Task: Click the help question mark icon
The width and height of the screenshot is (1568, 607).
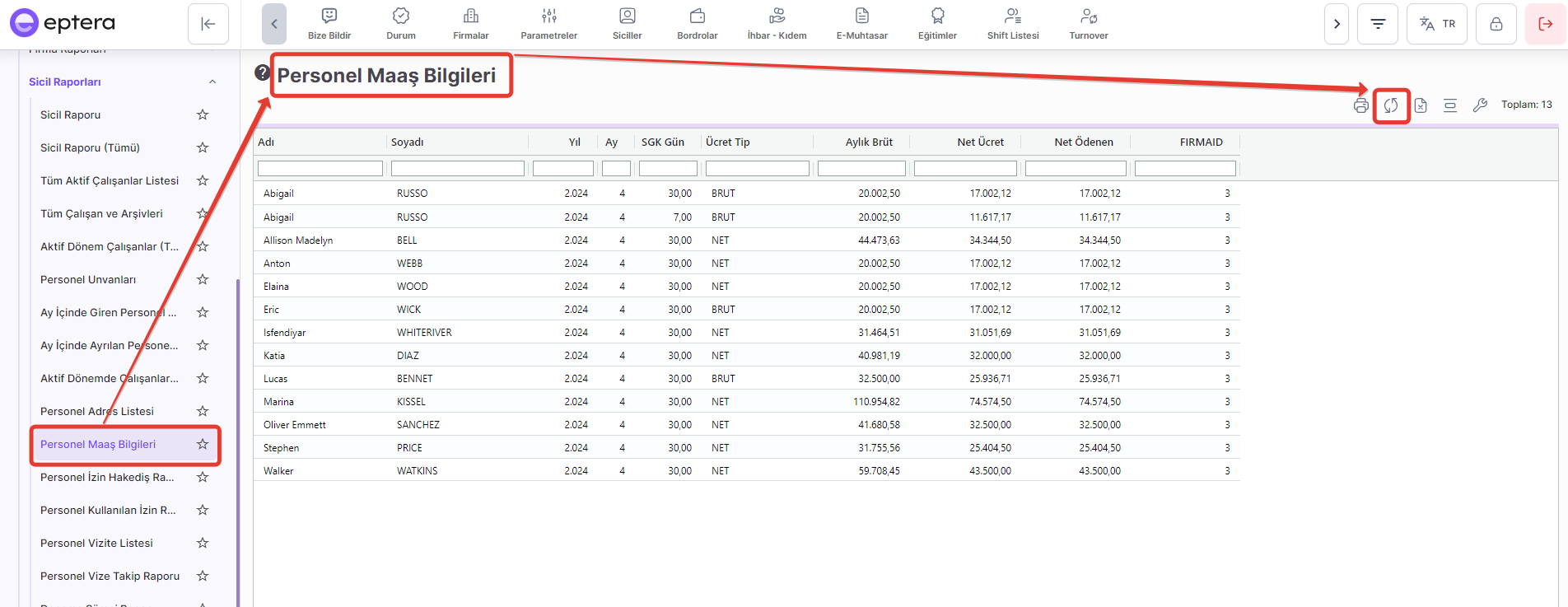Action: pyautogui.click(x=262, y=73)
